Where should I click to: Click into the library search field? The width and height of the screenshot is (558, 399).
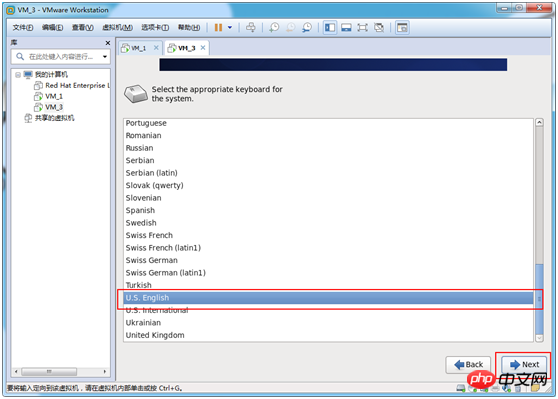(61, 57)
